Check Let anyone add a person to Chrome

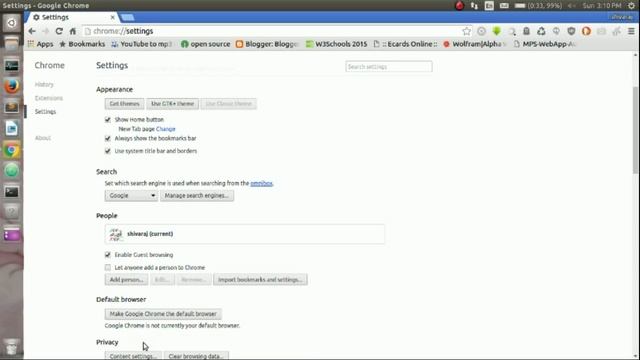(108, 268)
